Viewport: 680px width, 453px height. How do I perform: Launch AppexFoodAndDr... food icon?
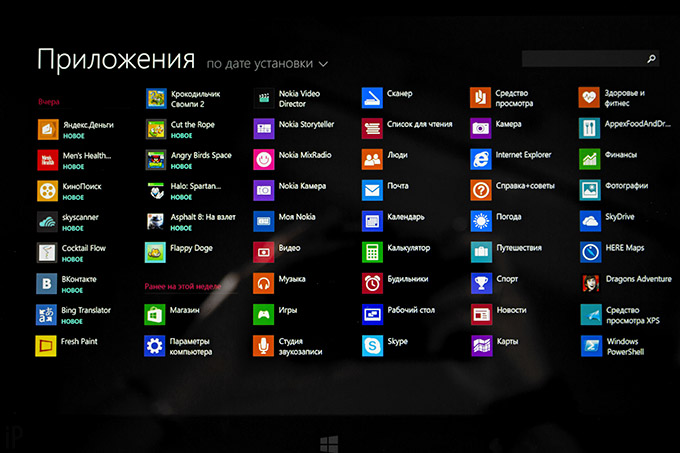(590, 129)
